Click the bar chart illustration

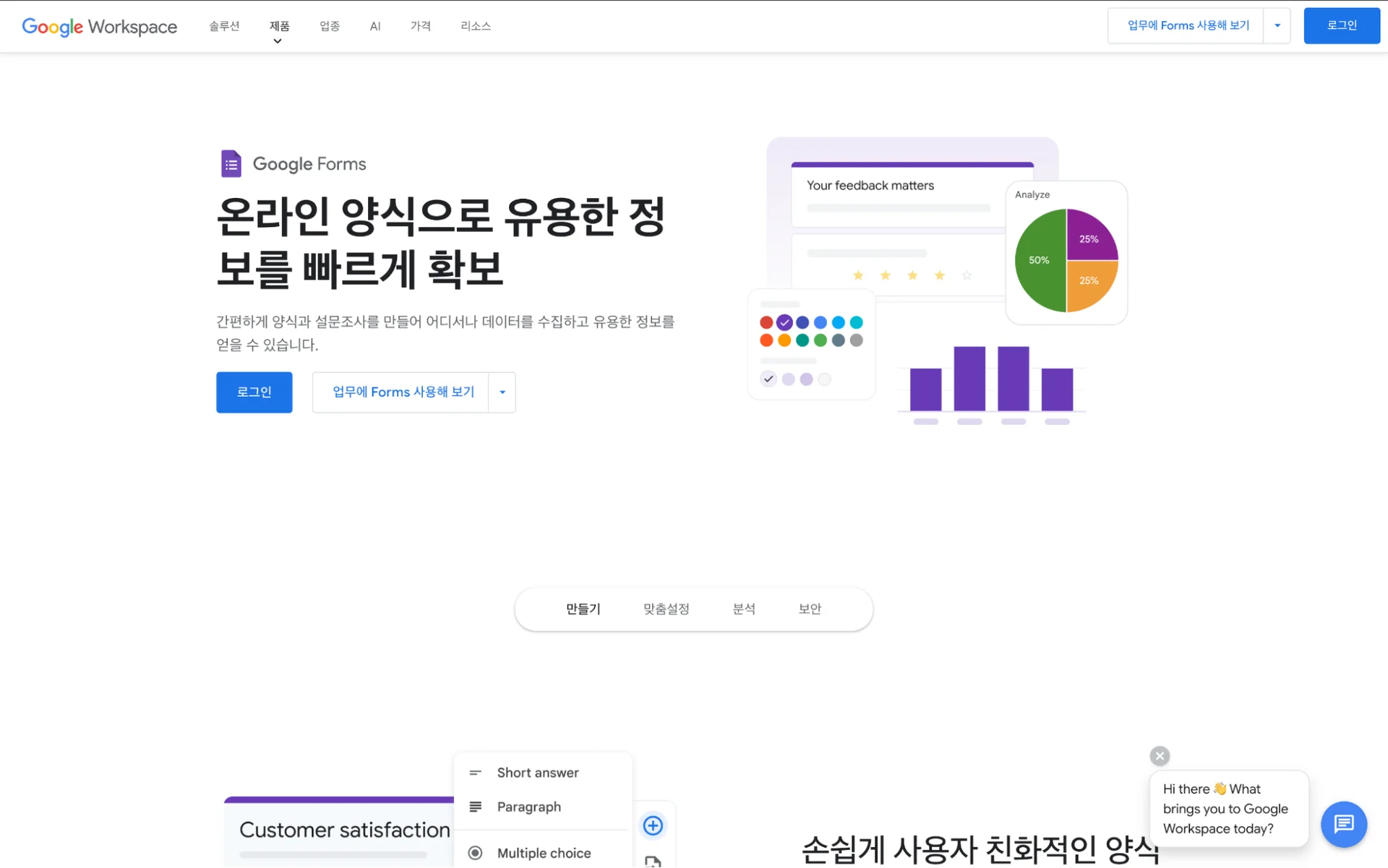point(990,384)
